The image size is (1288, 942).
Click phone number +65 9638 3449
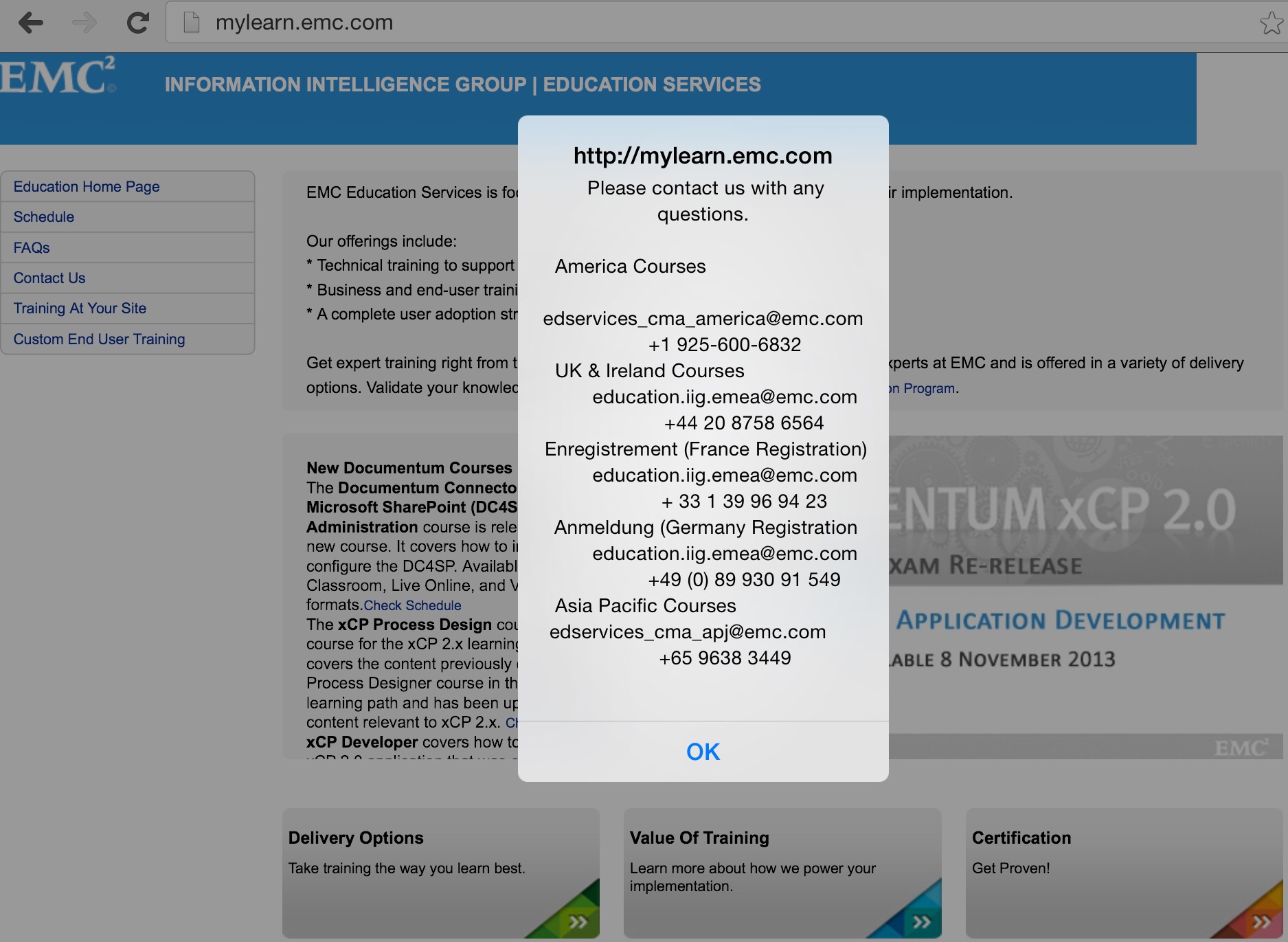tap(725, 658)
